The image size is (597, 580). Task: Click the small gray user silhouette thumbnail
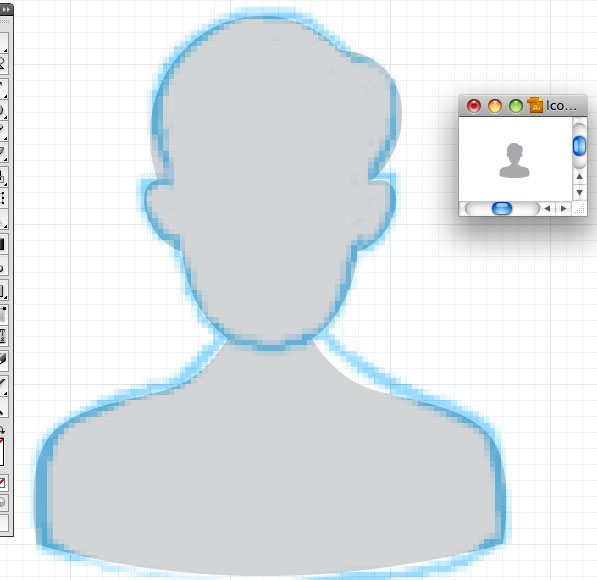[x=514, y=160]
